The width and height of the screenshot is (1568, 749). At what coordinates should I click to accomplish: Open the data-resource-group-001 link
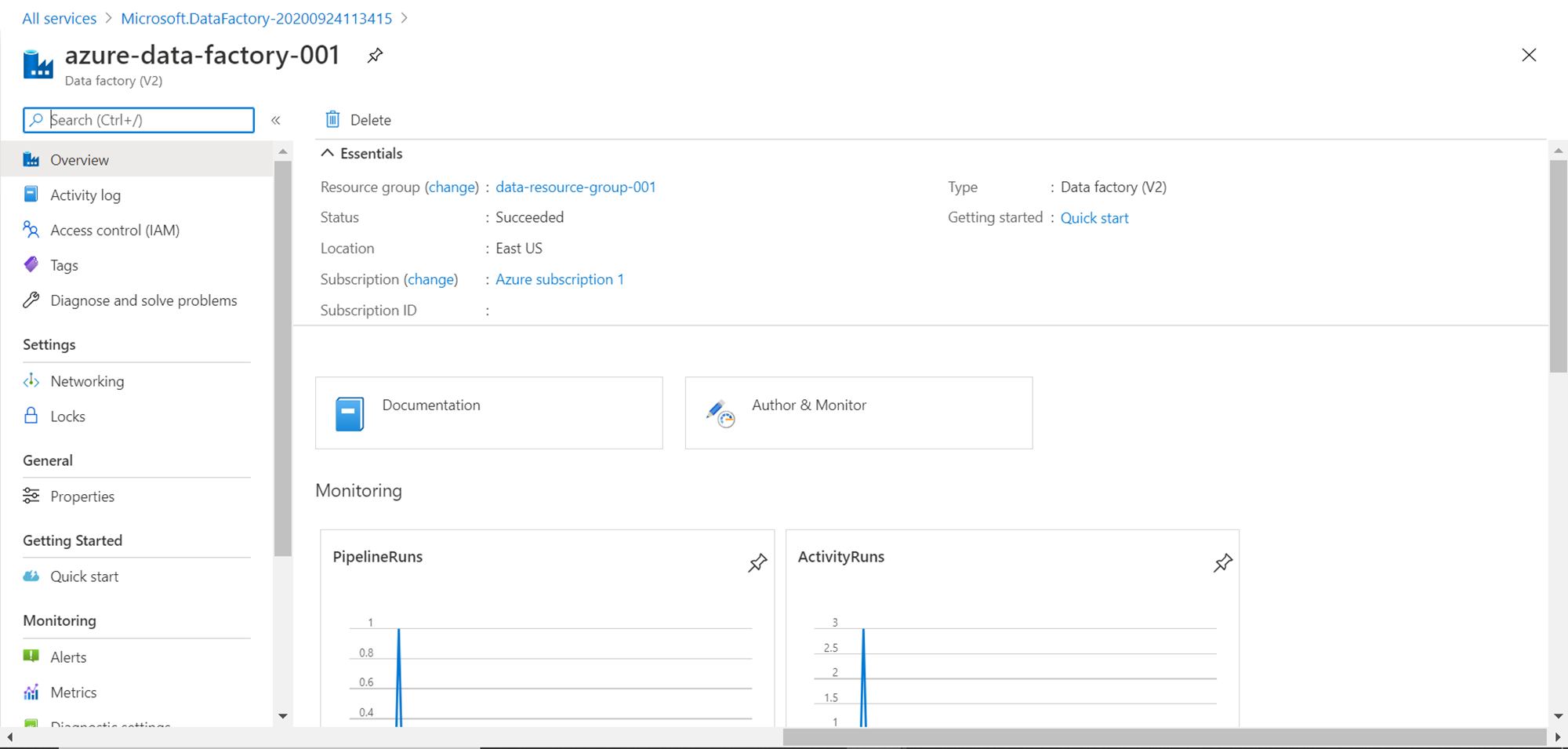(576, 187)
